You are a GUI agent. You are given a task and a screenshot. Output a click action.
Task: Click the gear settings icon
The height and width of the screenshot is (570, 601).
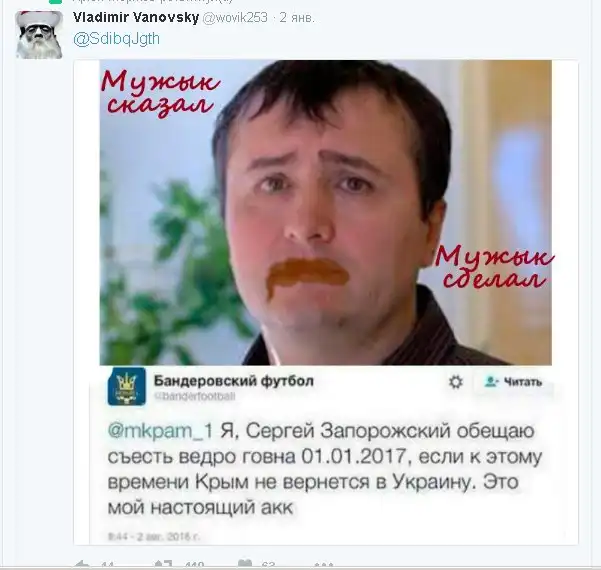(x=456, y=382)
